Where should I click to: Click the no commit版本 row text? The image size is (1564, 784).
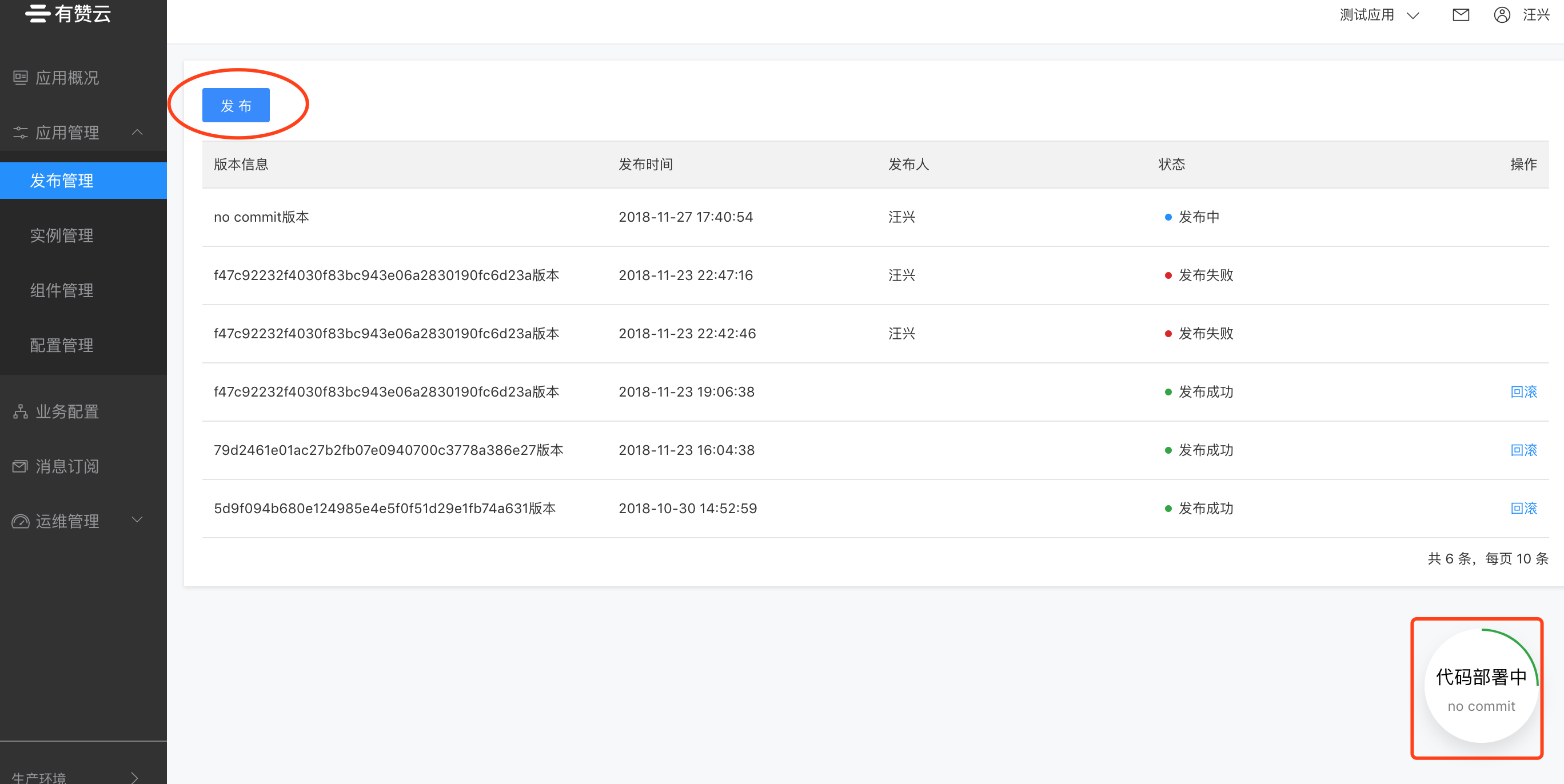[x=262, y=217]
